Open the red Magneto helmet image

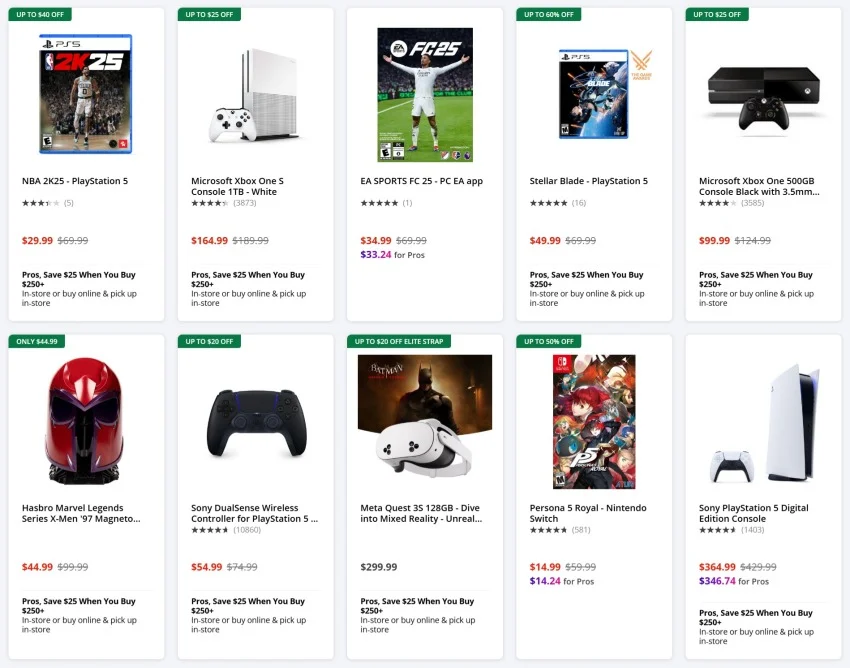pos(86,421)
